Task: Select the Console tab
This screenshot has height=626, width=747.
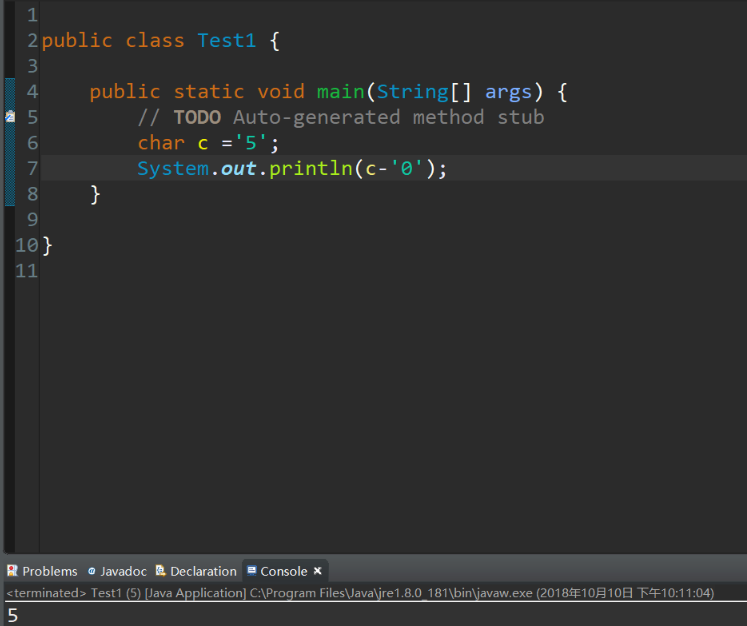Action: tap(283, 571)
